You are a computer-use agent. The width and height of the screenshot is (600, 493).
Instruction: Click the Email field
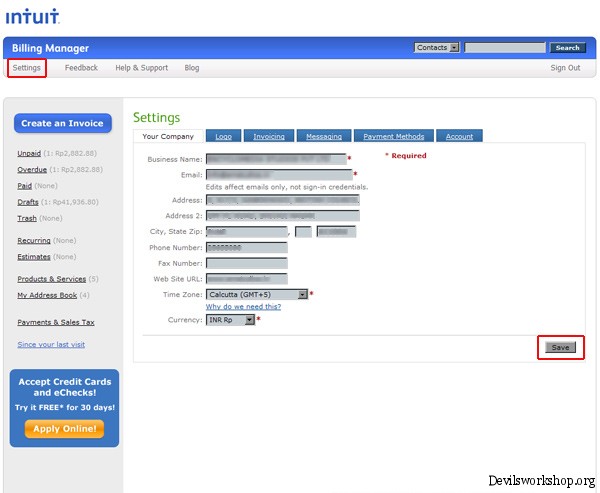pyautogui.click(x=279, y=175)
